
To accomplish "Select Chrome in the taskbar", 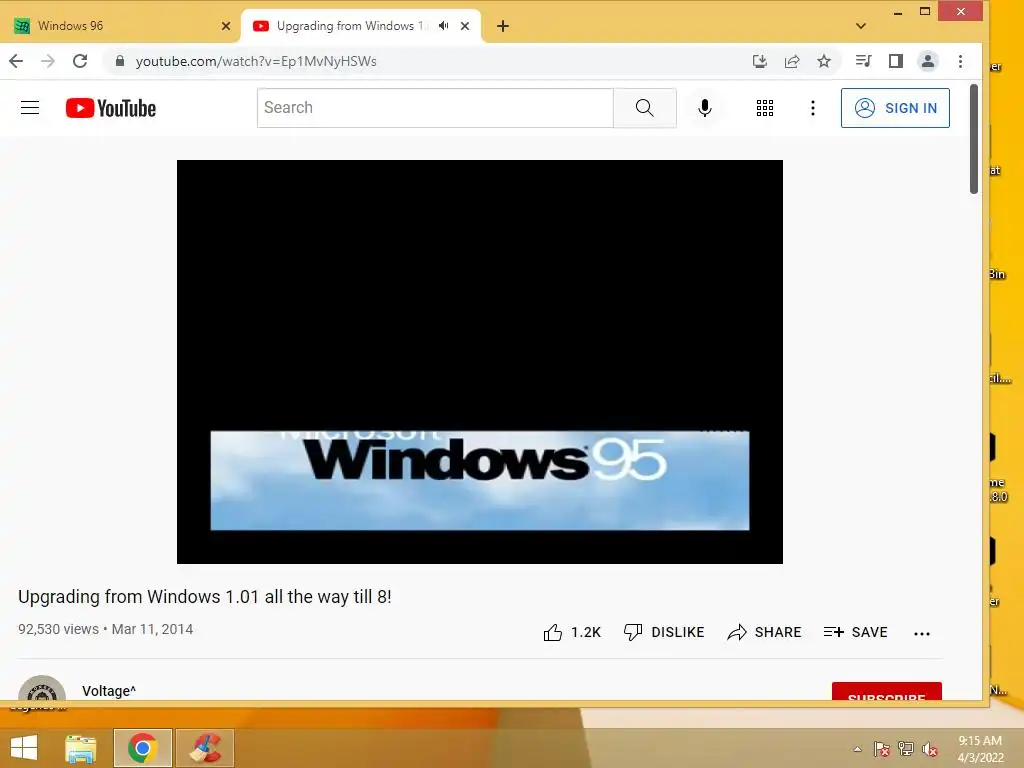I will click(x=142, y=748).
